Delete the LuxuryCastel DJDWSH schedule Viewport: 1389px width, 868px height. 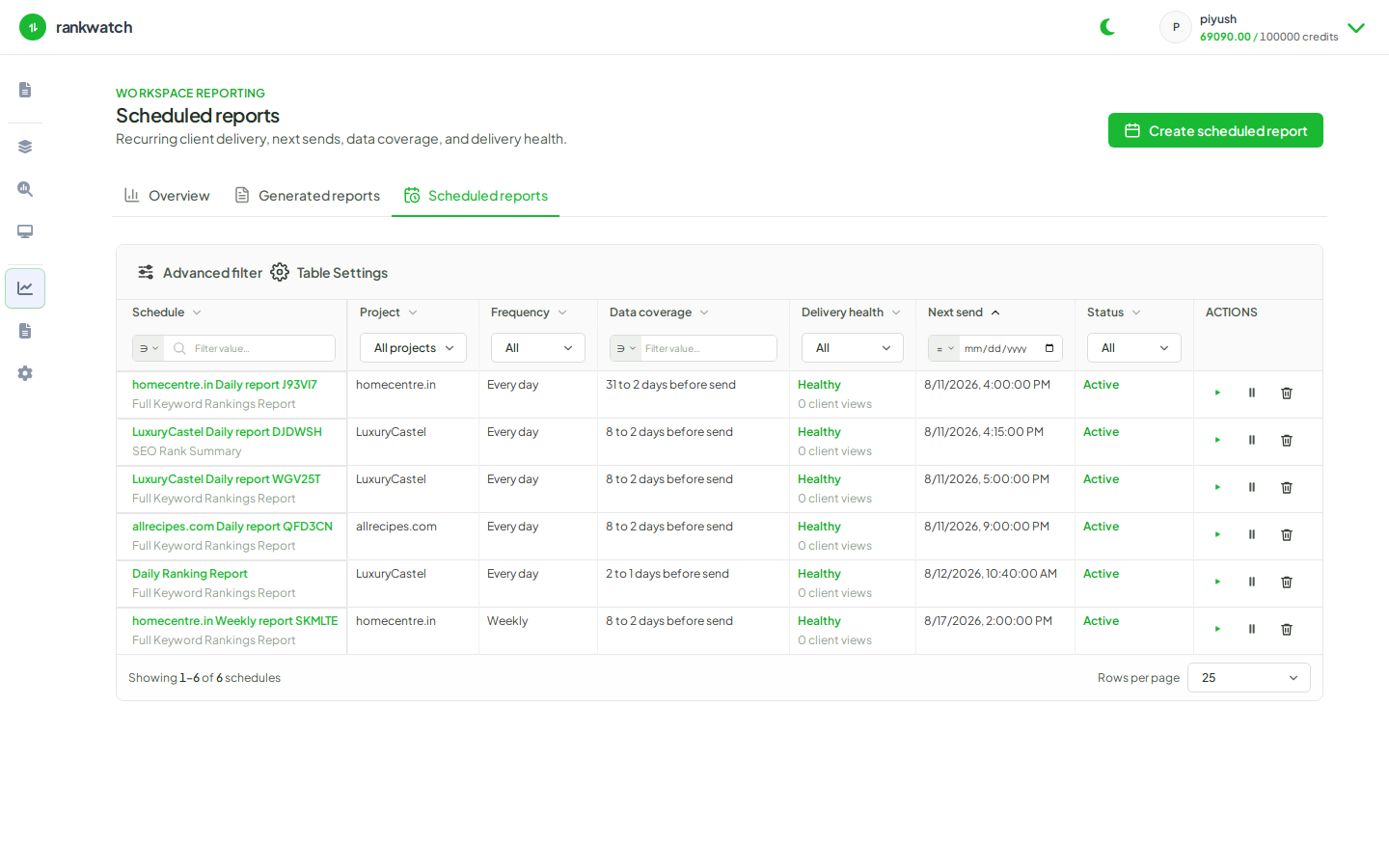(x=1287, y=441)
